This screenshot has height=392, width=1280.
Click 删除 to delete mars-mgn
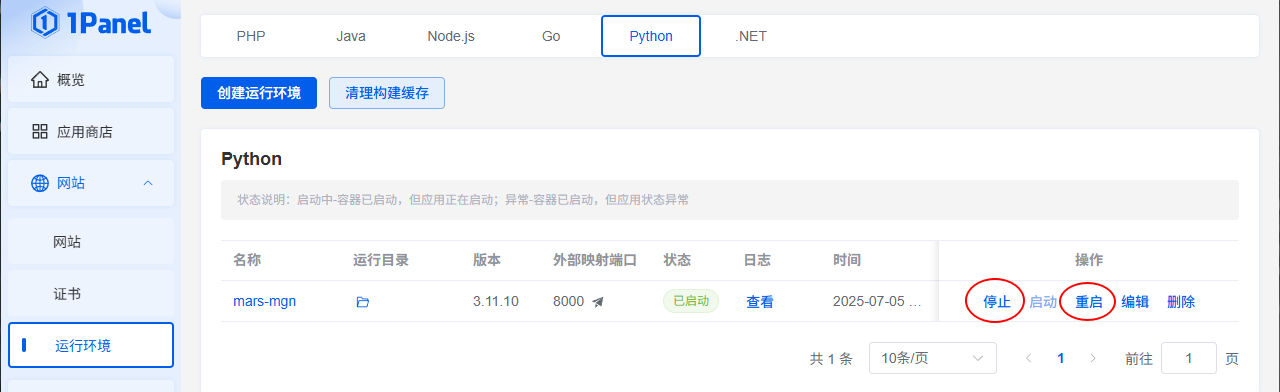click(1181, 301)
